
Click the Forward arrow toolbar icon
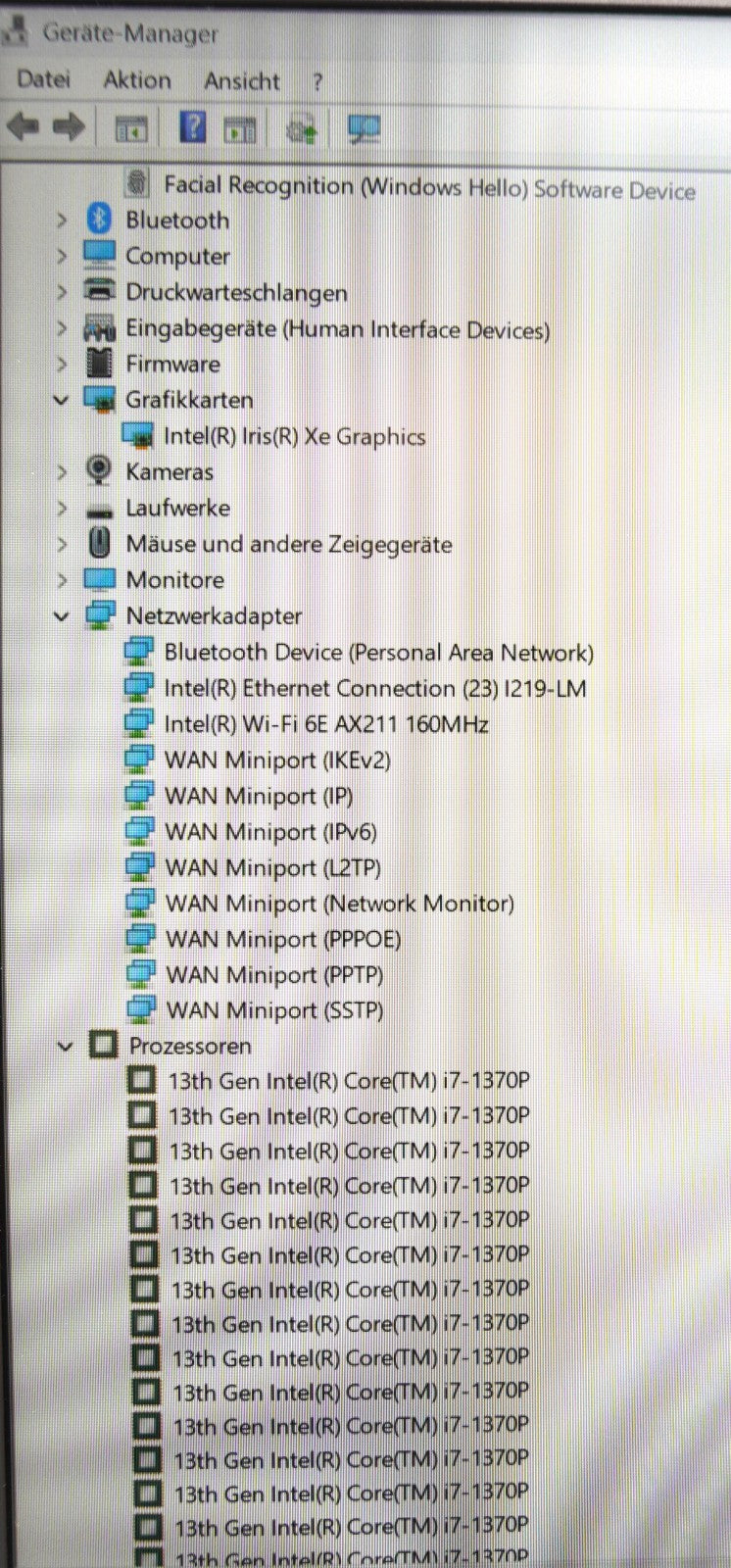[69, 126]
